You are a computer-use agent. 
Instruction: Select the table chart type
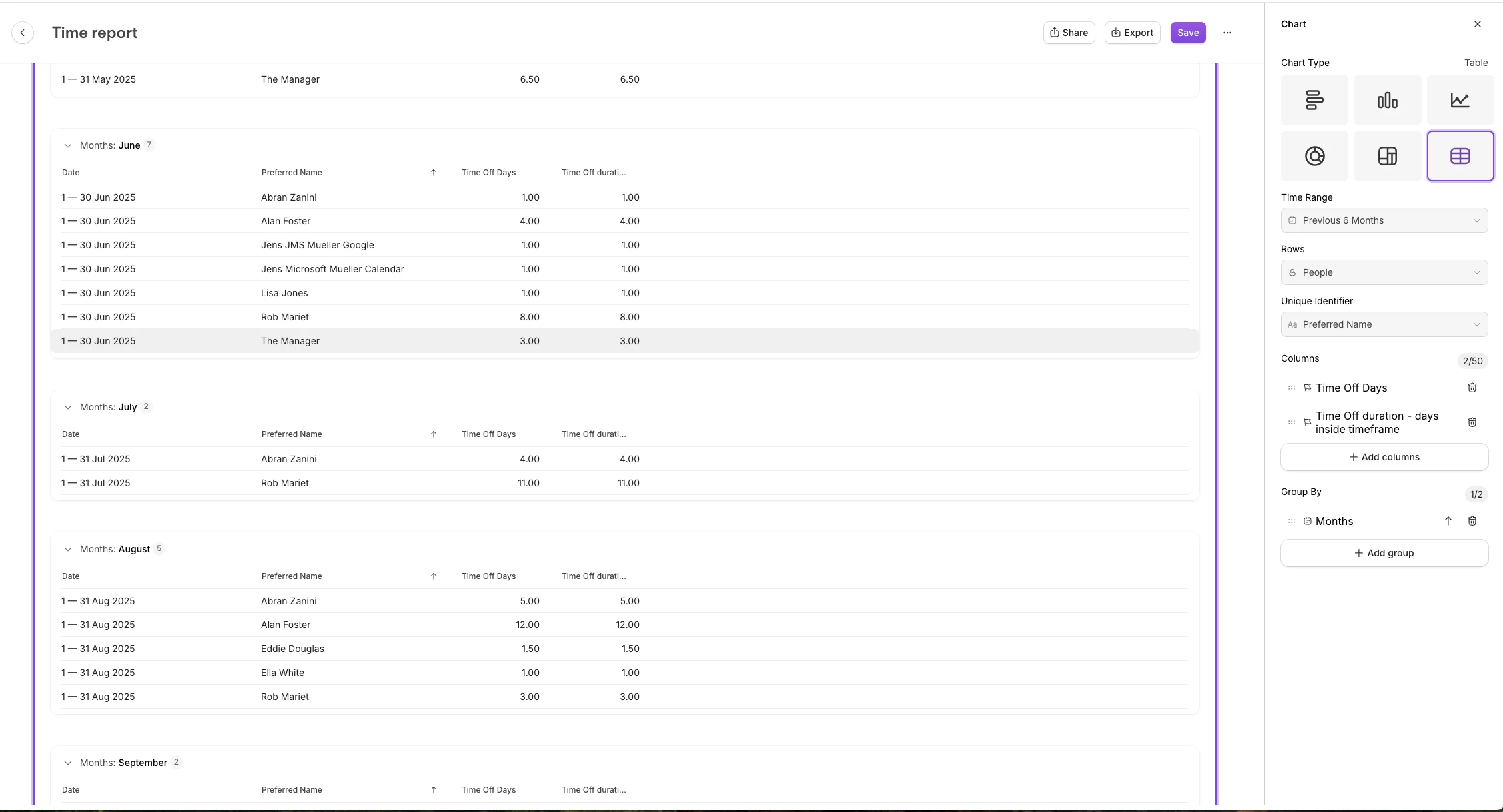(x=1460, y=156)
